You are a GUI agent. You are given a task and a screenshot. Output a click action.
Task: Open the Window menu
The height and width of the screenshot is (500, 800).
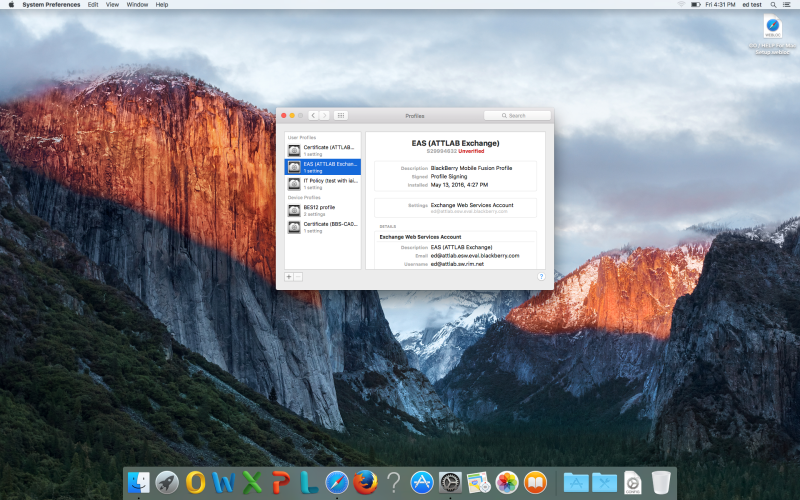[x=137, y=5]
